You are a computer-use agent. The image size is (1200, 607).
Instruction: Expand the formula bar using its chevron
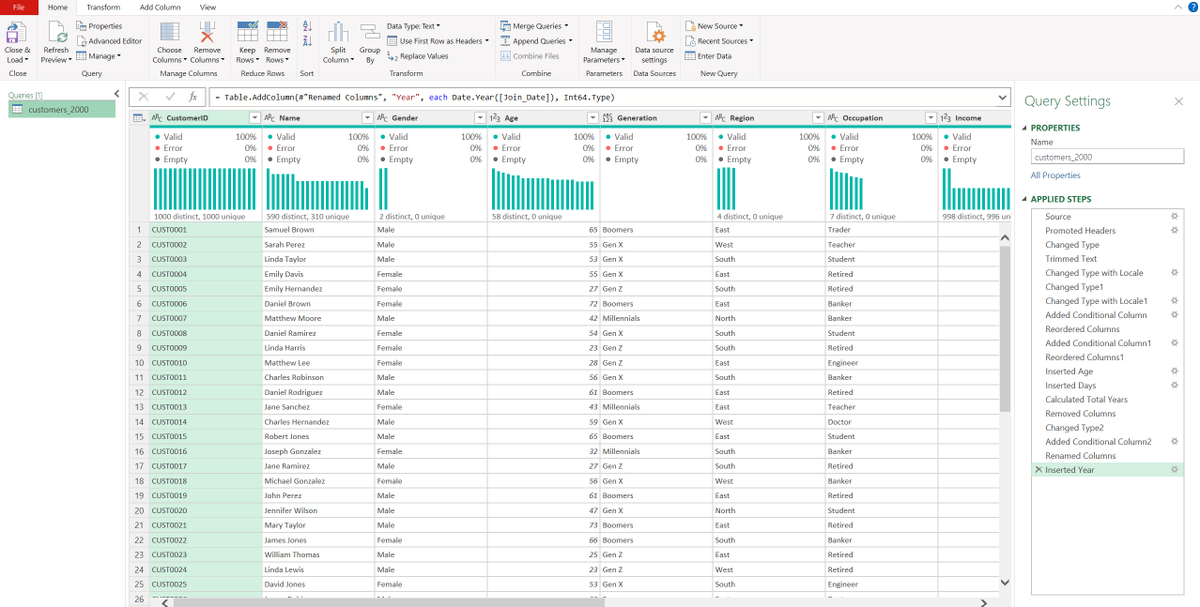click(1003, 97)
